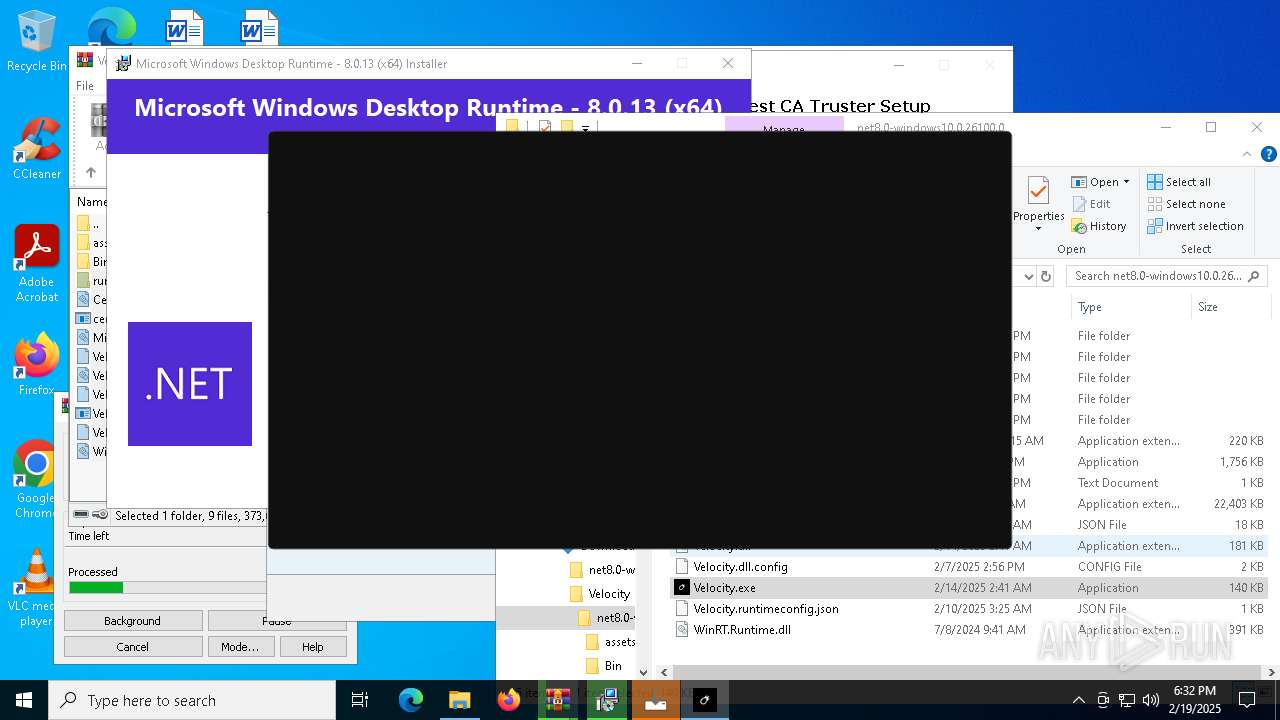Click the Edit item in Explorer ribbon

click(x=1091, y=204)
